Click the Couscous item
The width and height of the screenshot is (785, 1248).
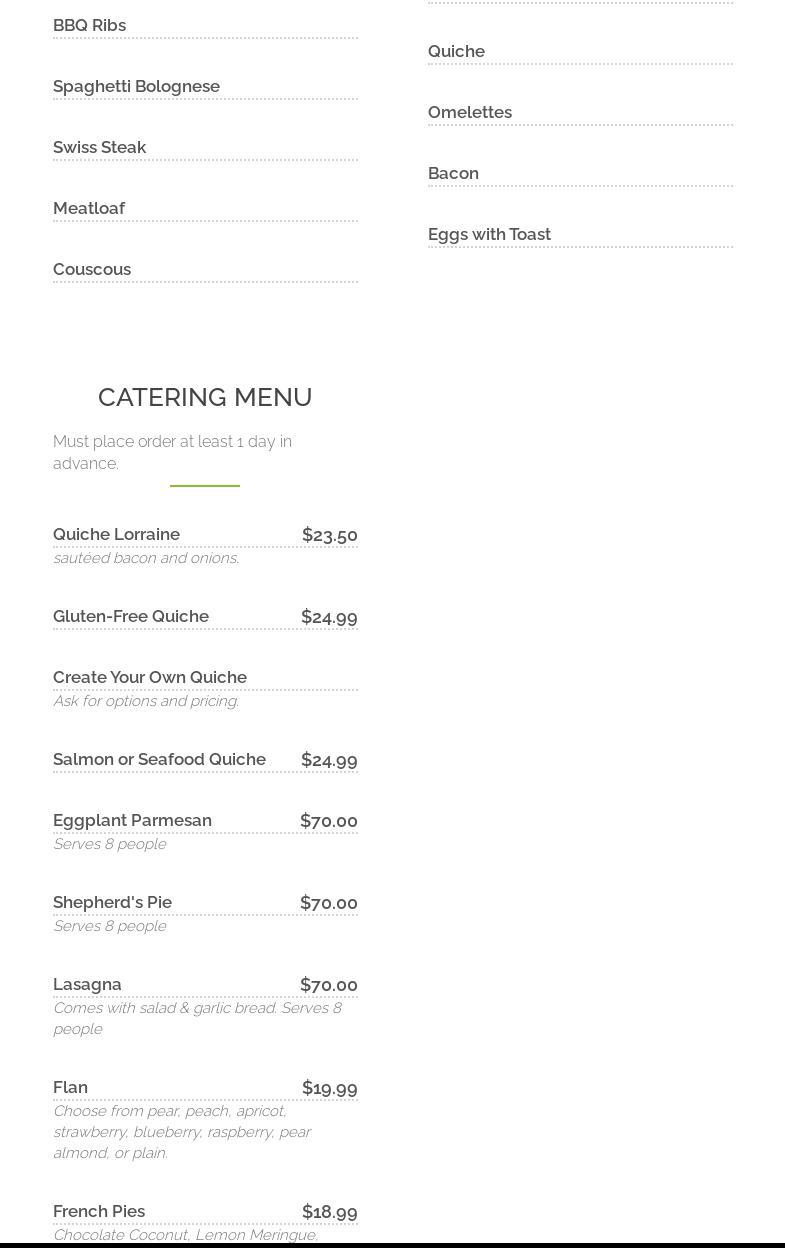[92, 269]
